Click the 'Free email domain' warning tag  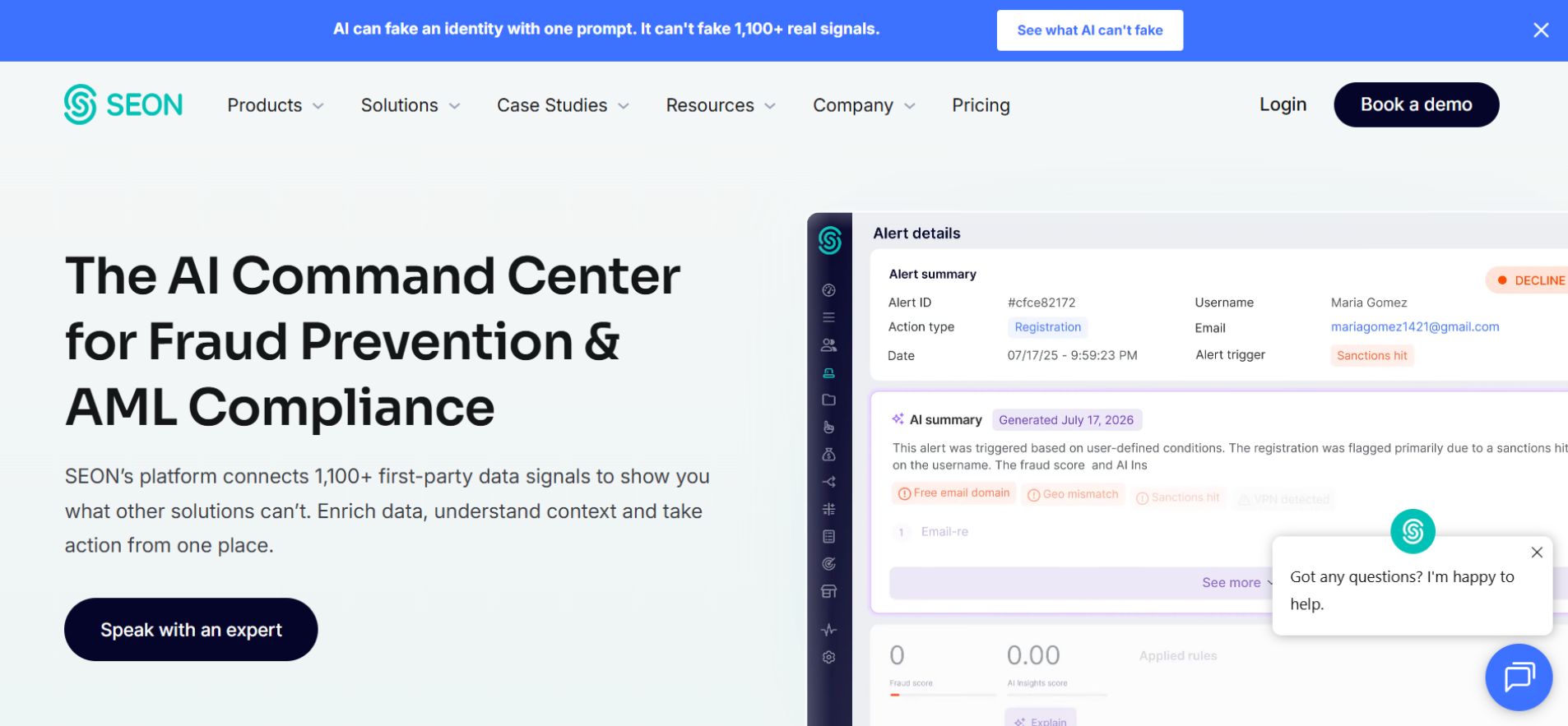[x=953, y=493]
